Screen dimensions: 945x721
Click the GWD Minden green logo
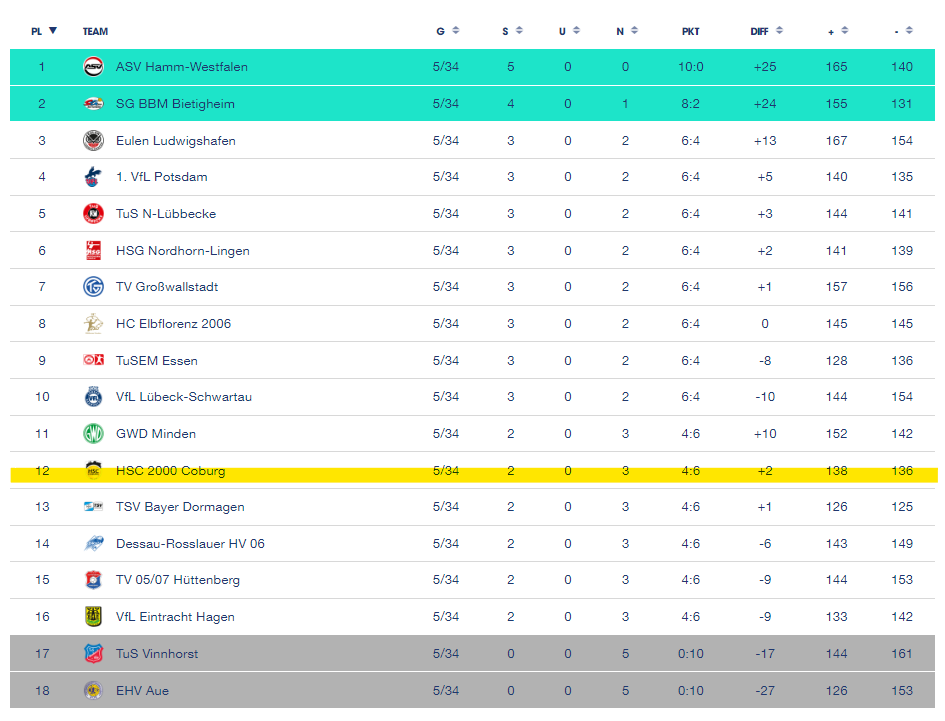coord(93,434)
